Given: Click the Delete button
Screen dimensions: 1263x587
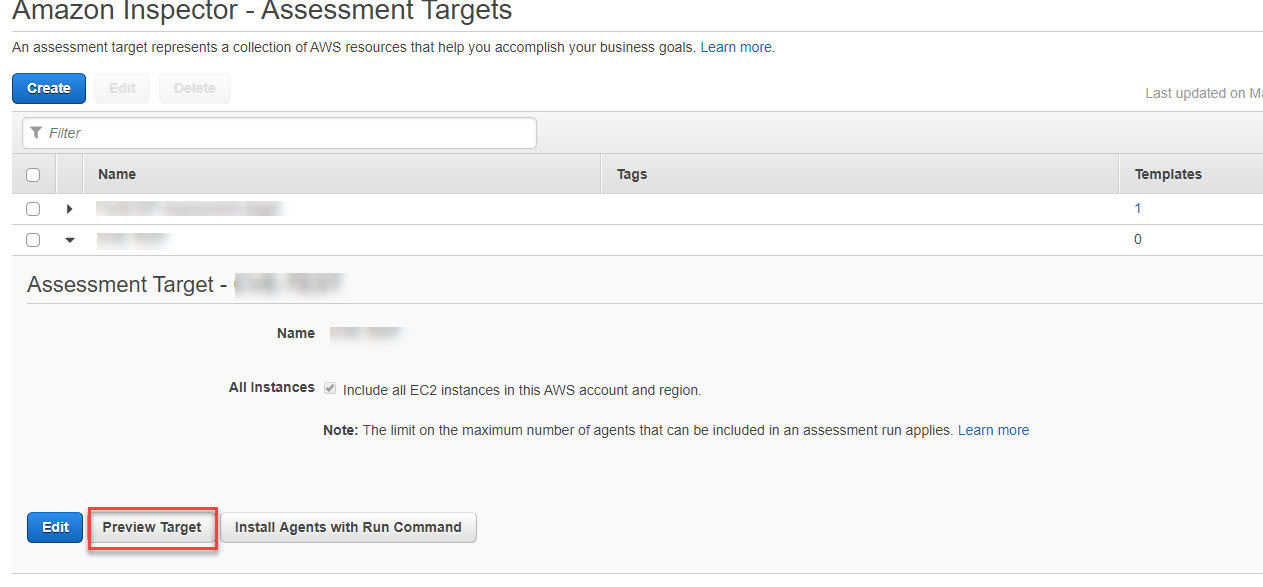Looking at the screenshot, I should click(194, 88).
